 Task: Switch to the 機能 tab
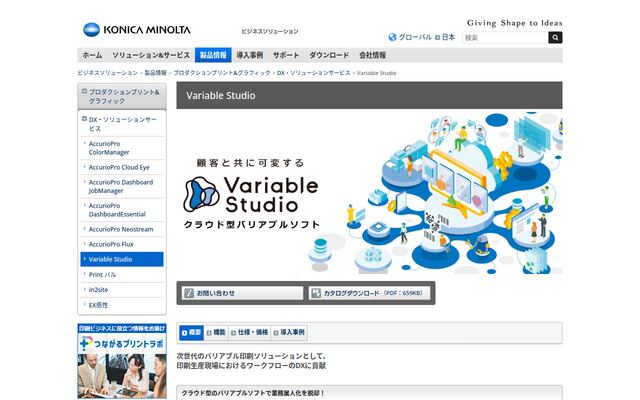point(216,333)
